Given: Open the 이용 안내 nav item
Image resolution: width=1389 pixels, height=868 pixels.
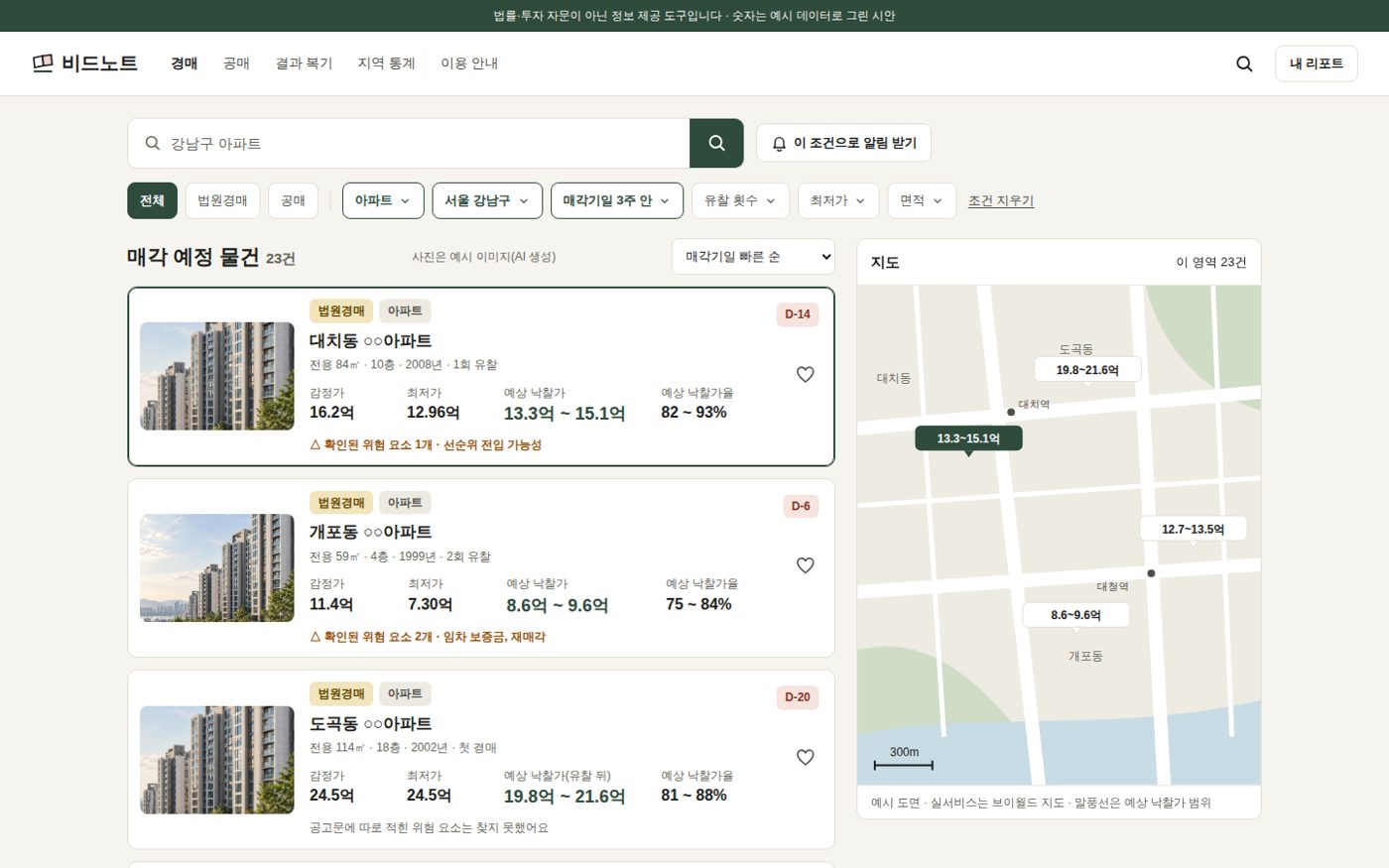Looking at the screenshot, I should pyautogui.click(x=469, y=63).
